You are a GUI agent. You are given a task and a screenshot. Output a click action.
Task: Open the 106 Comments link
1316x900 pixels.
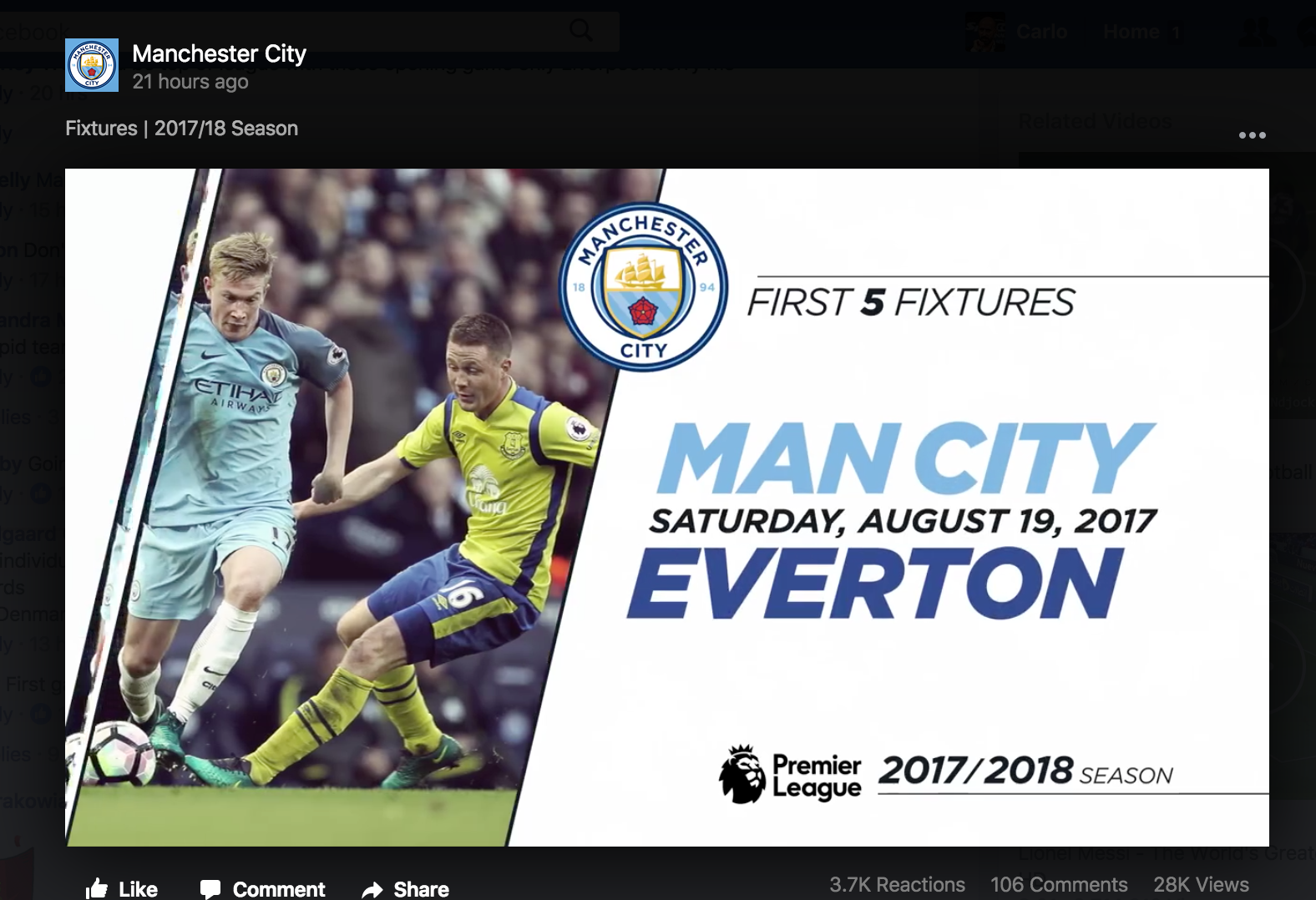click(1059, 885)
